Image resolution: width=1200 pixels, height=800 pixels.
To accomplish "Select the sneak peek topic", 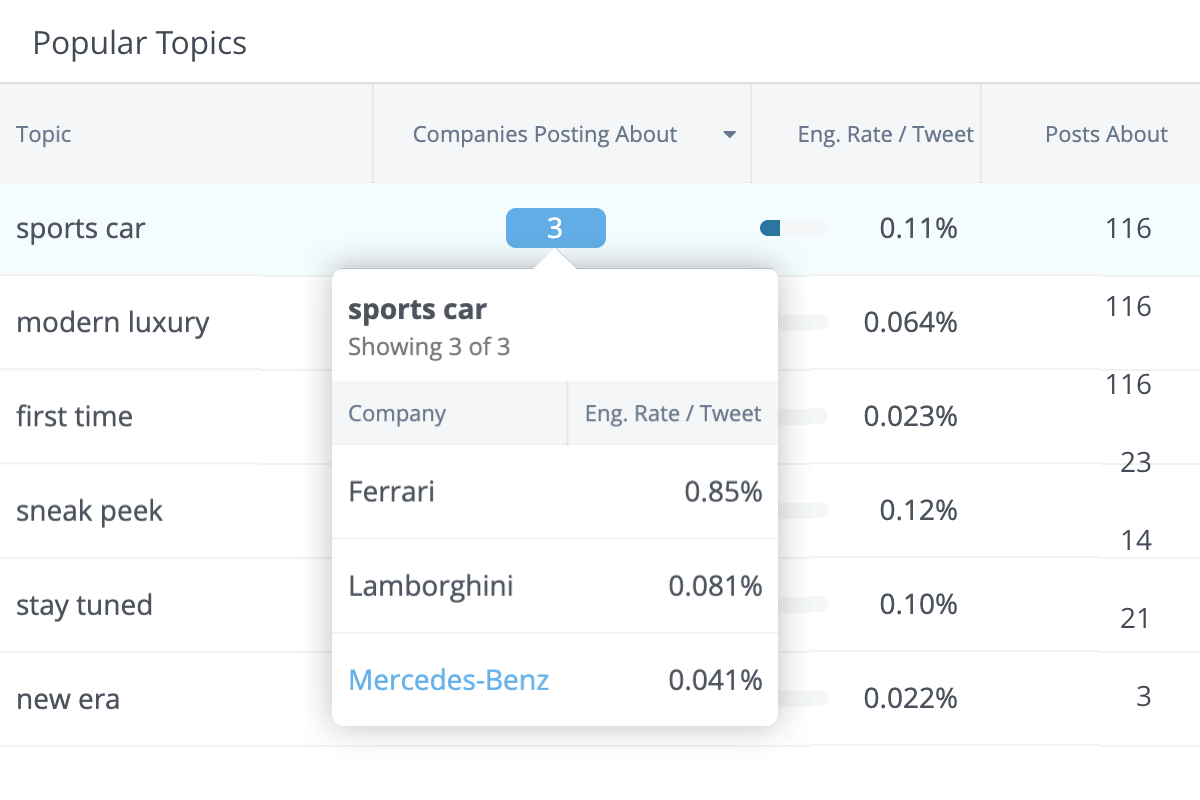I will [90, 511].
